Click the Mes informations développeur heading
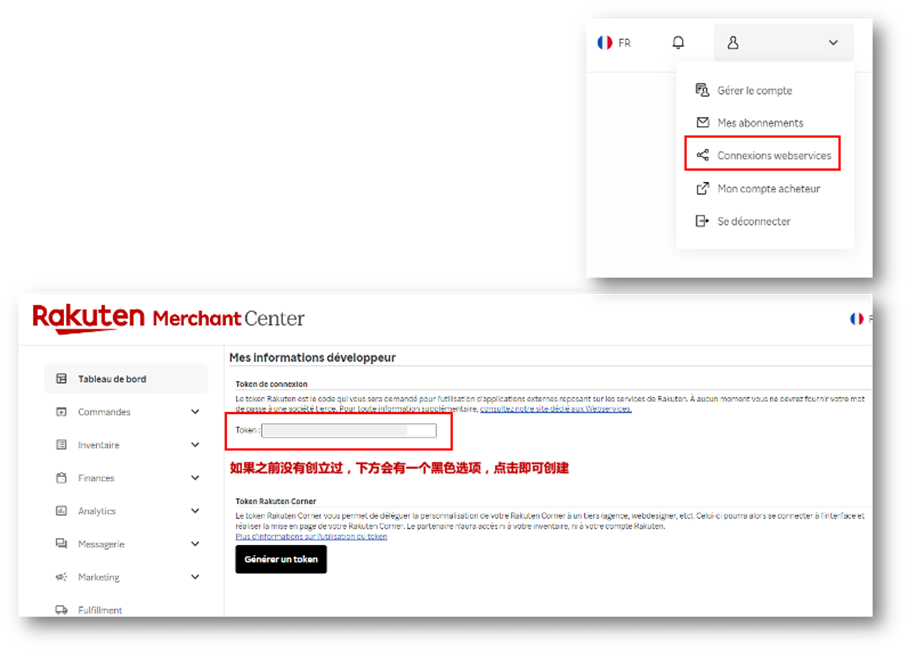 (x=312, y=357)
